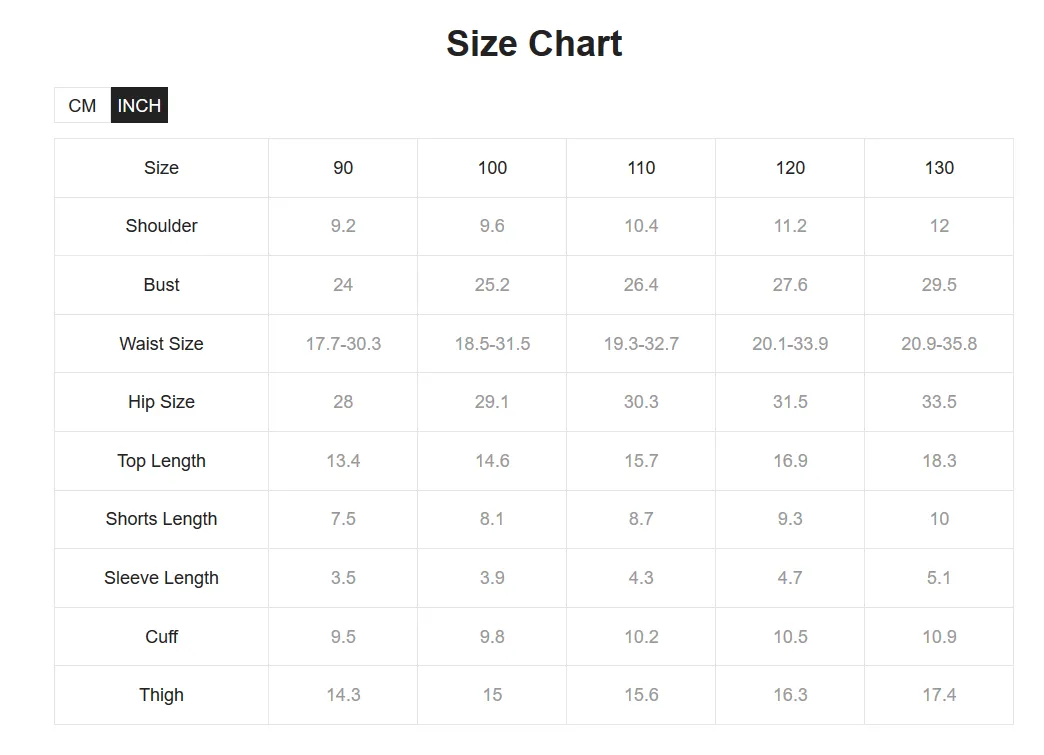Click the Thigh row label
1044x755 pixels.
coord(161,695)
